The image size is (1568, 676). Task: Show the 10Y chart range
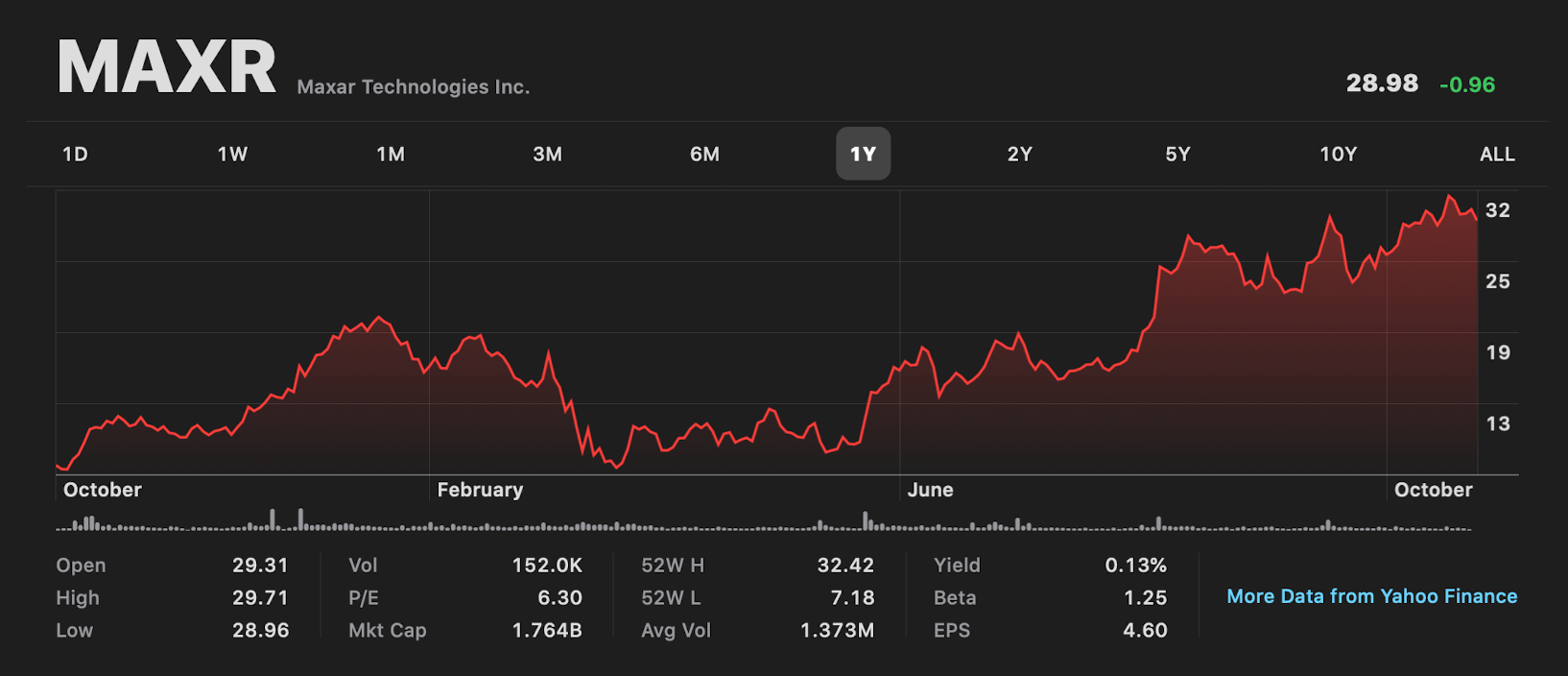pos(1339,155)
